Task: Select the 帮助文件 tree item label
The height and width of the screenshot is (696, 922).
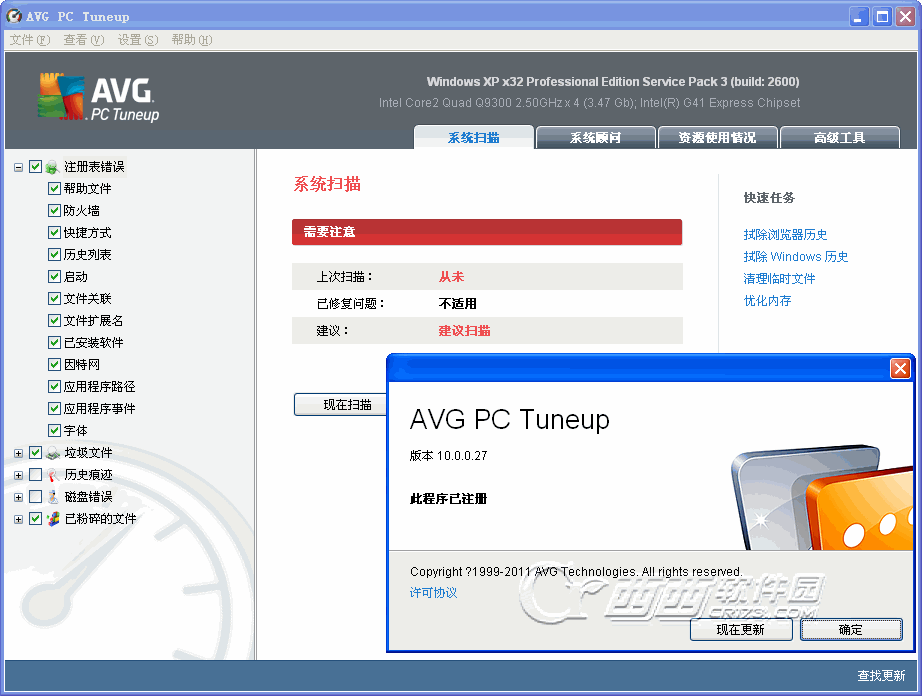Action: coord(88,189)
